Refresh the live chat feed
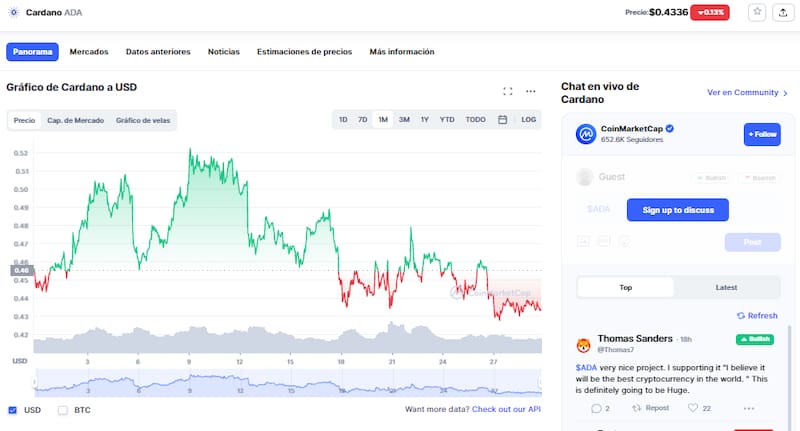 [x=757, y=315]
